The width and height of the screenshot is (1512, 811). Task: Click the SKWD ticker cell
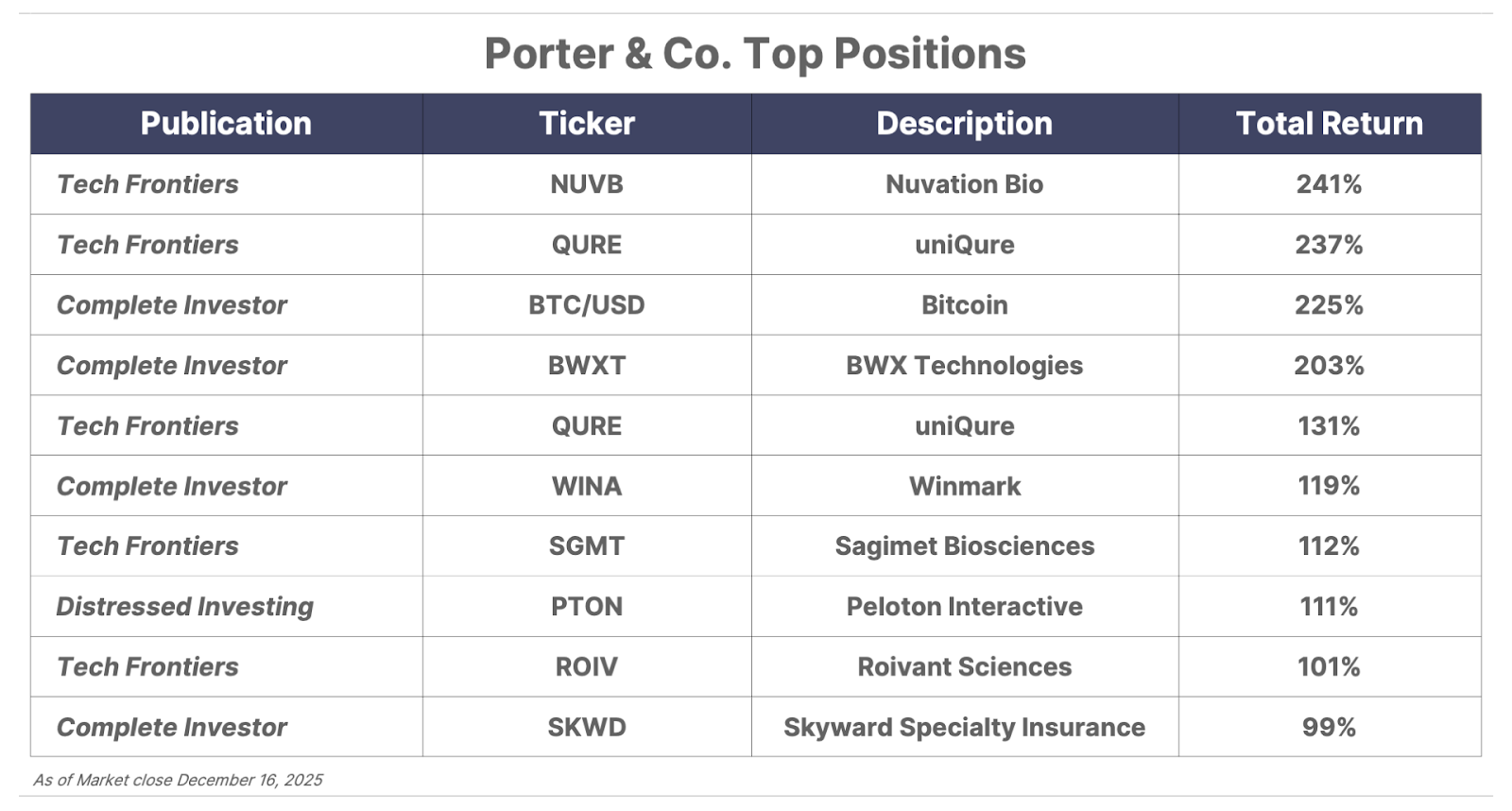coord(587,728)
